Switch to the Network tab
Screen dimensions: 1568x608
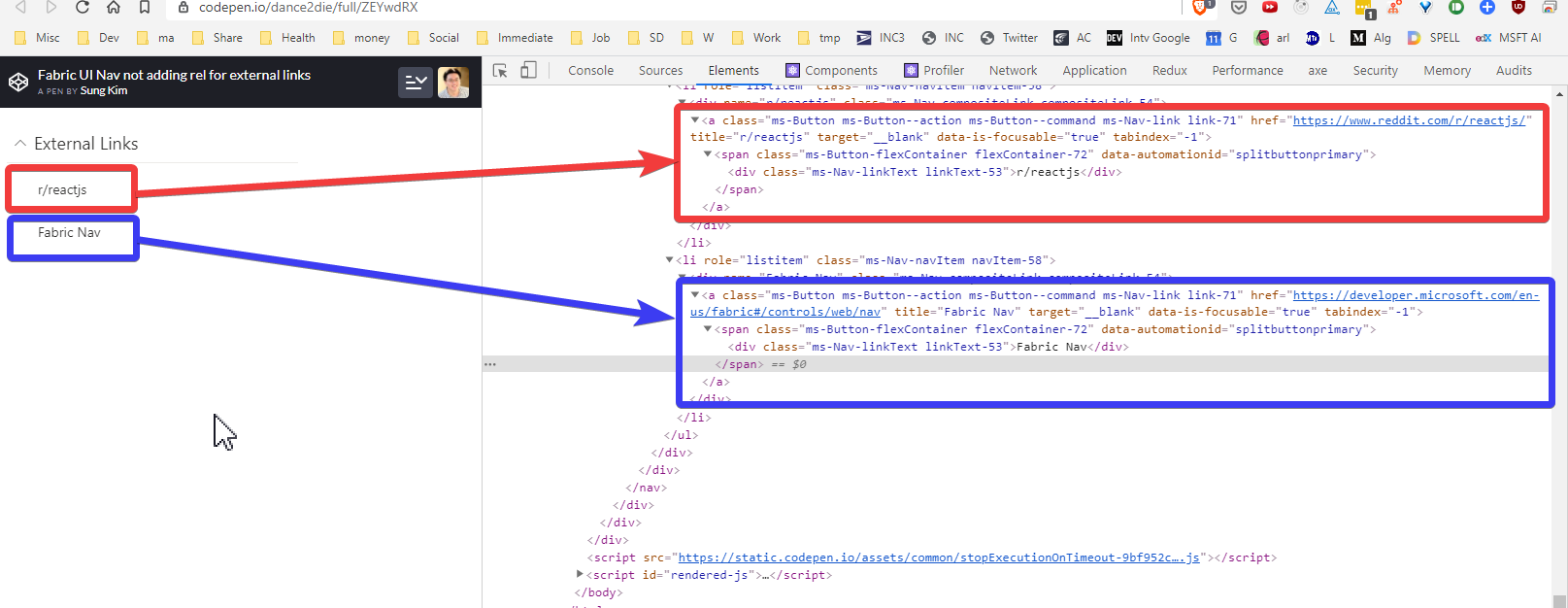(1013, 70)
